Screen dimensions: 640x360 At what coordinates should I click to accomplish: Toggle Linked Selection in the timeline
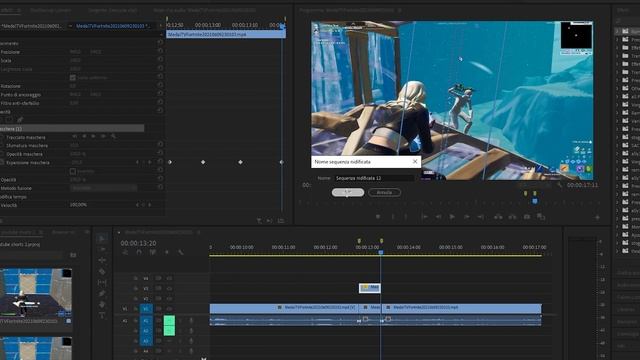tap(153, 253)
